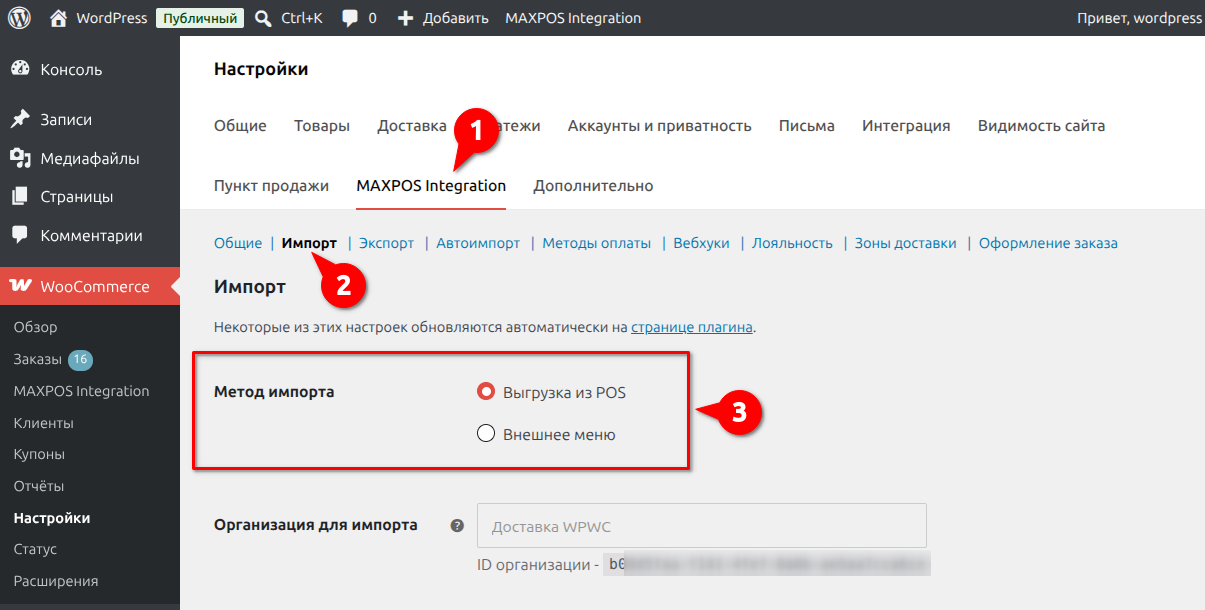
Task: Open the Оформление заказа subsection link
Action: [1048, 243]
